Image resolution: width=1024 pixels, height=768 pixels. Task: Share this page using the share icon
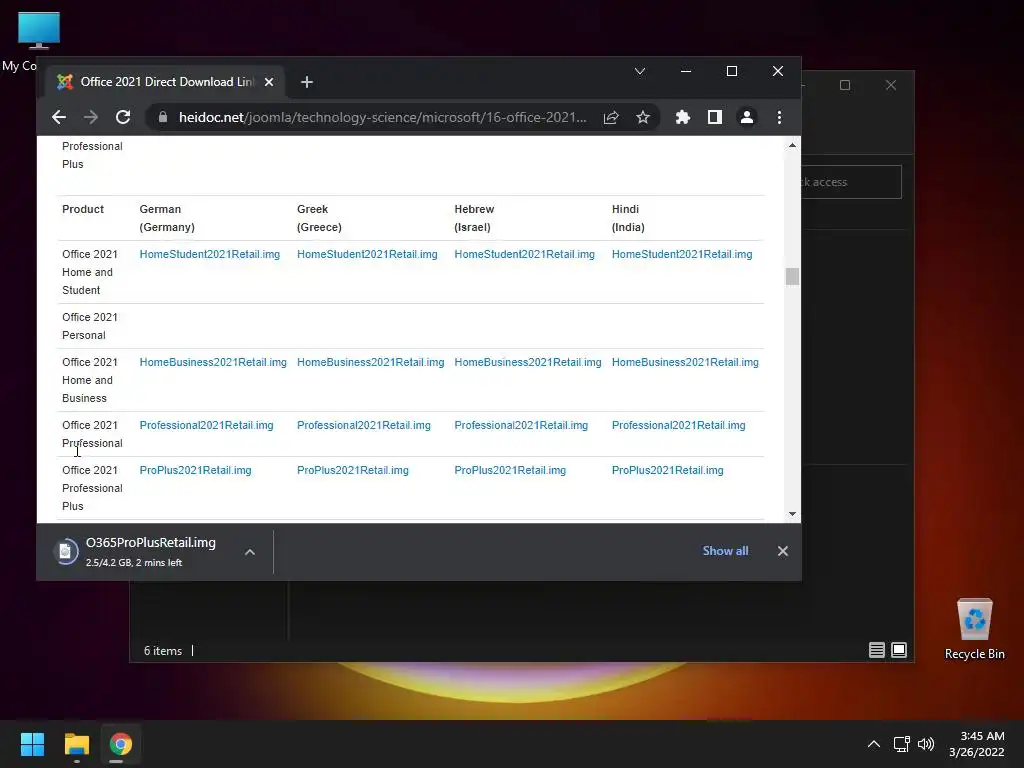coord(611,118)
